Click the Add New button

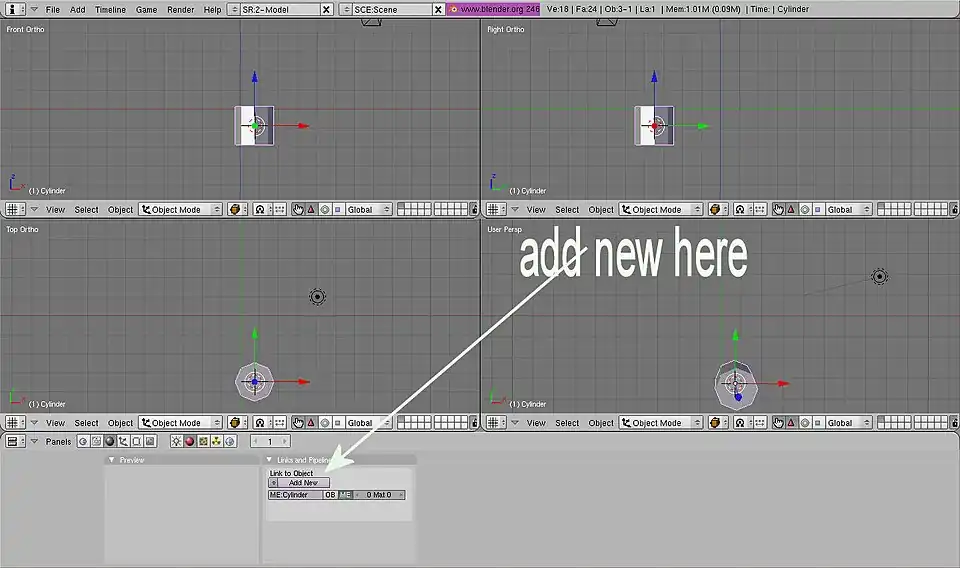click(303, 483)
